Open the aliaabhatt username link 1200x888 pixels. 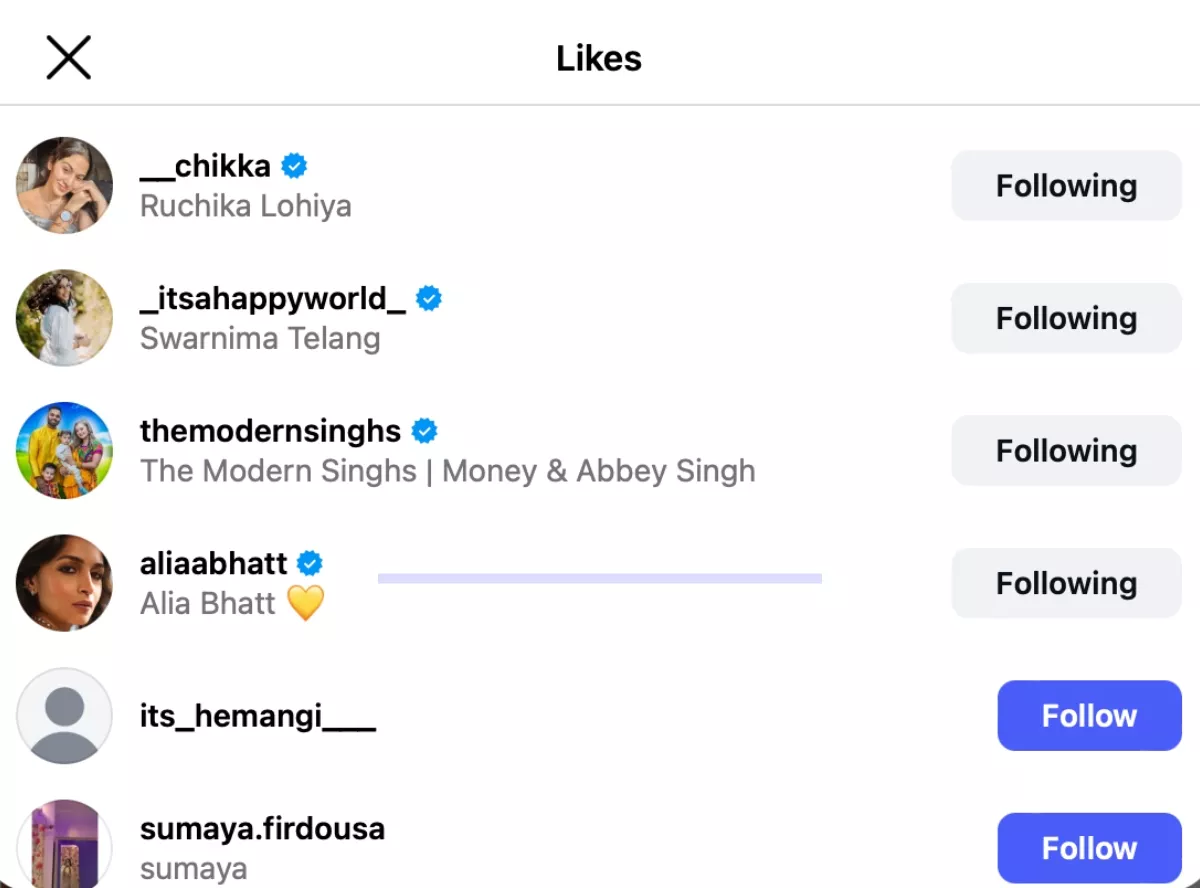(214, 564)
